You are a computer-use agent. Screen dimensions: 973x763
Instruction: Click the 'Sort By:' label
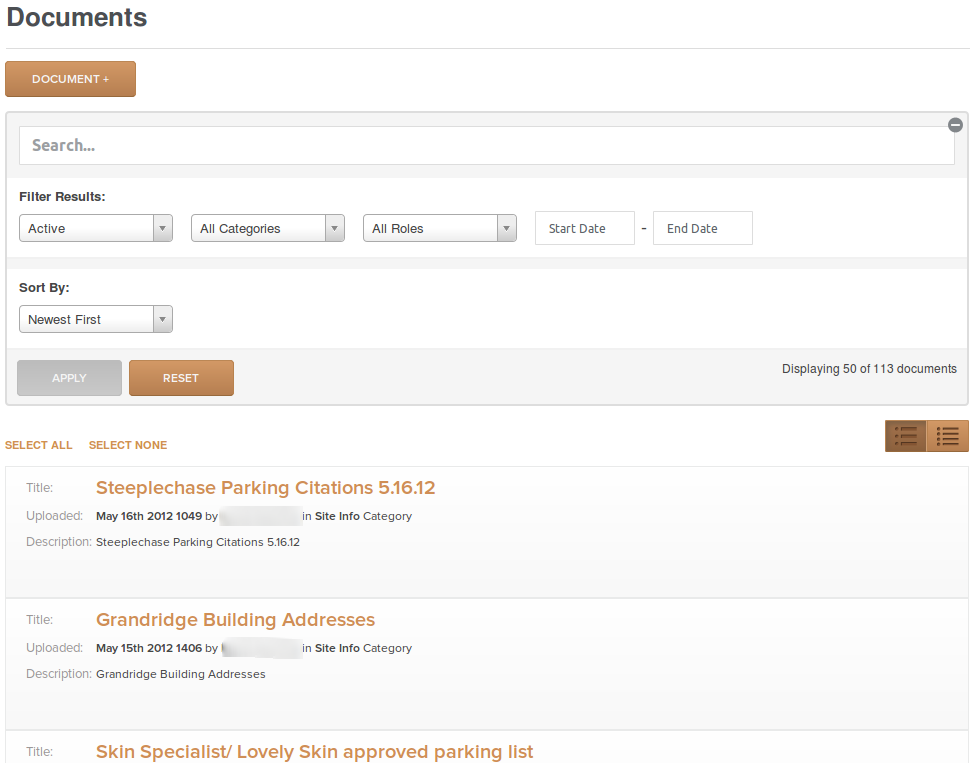(x=44, y=288)
